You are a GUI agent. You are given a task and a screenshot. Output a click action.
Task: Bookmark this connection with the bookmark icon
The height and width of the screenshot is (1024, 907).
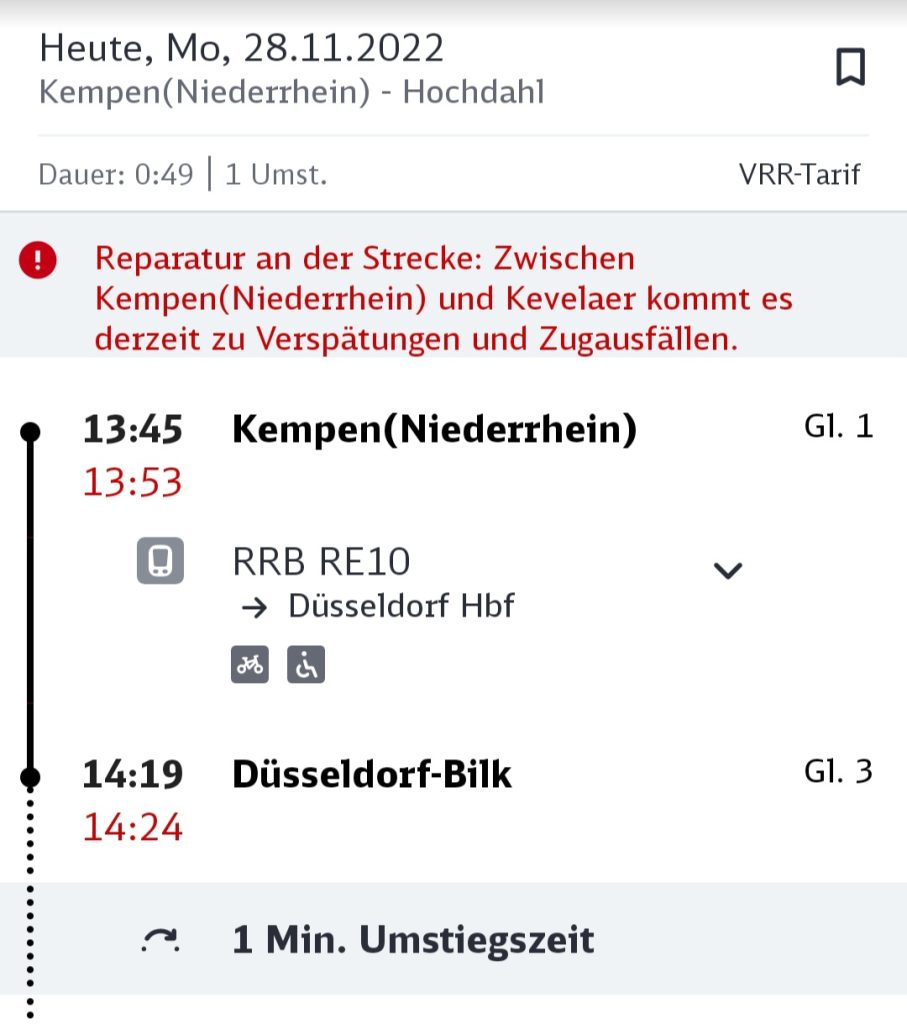coord(850,67)
